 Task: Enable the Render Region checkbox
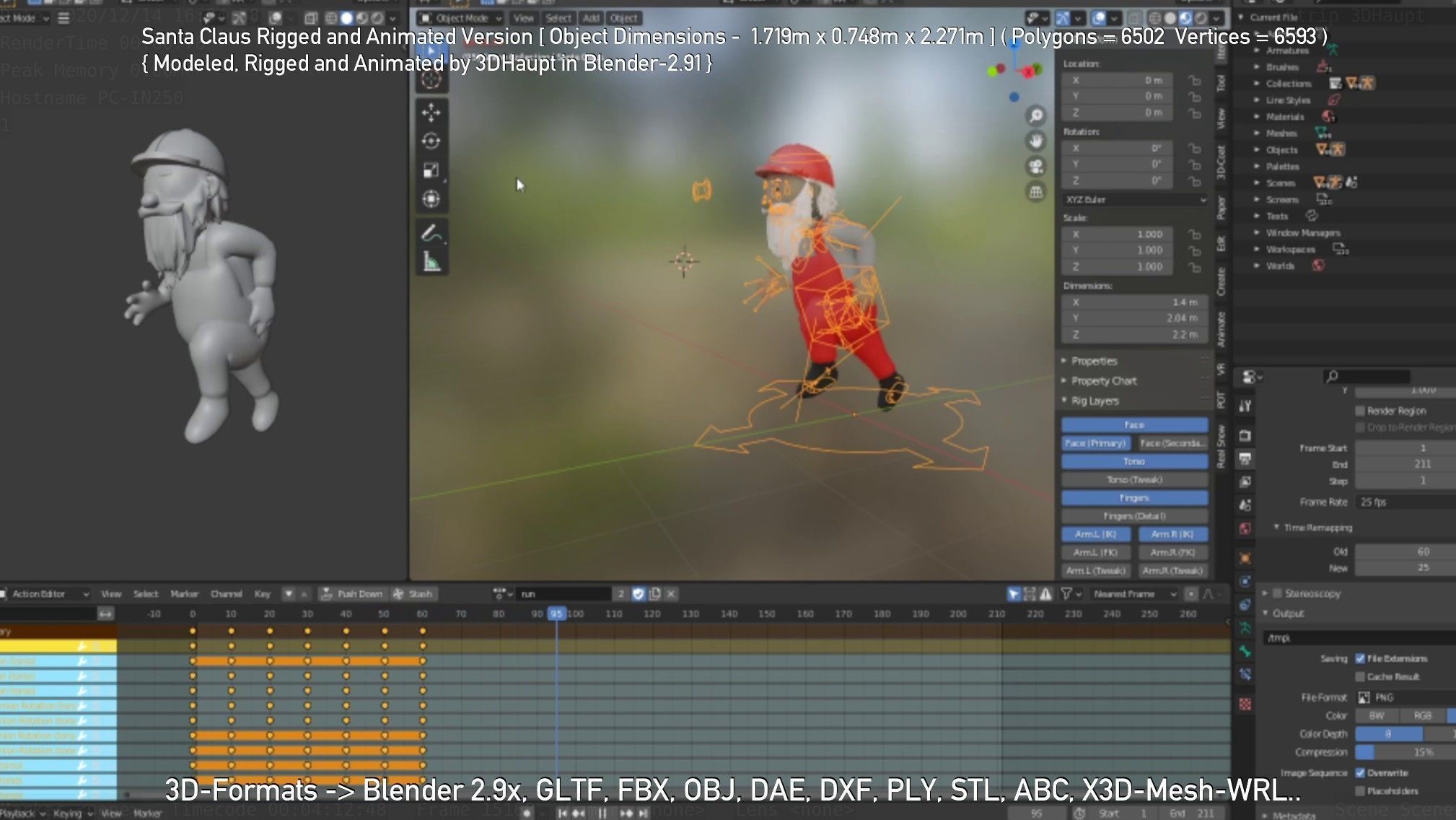(x=1360, y=411)
